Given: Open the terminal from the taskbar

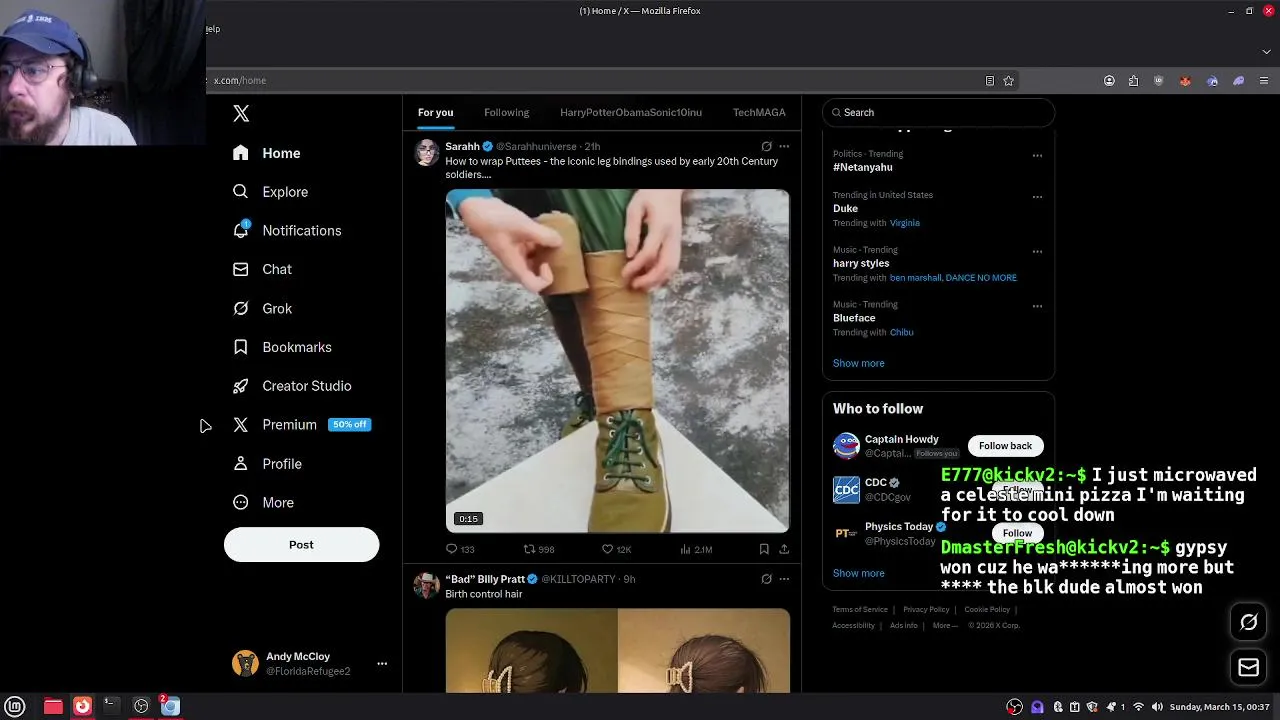Looking at the screenshot, I should click(111, 707).
